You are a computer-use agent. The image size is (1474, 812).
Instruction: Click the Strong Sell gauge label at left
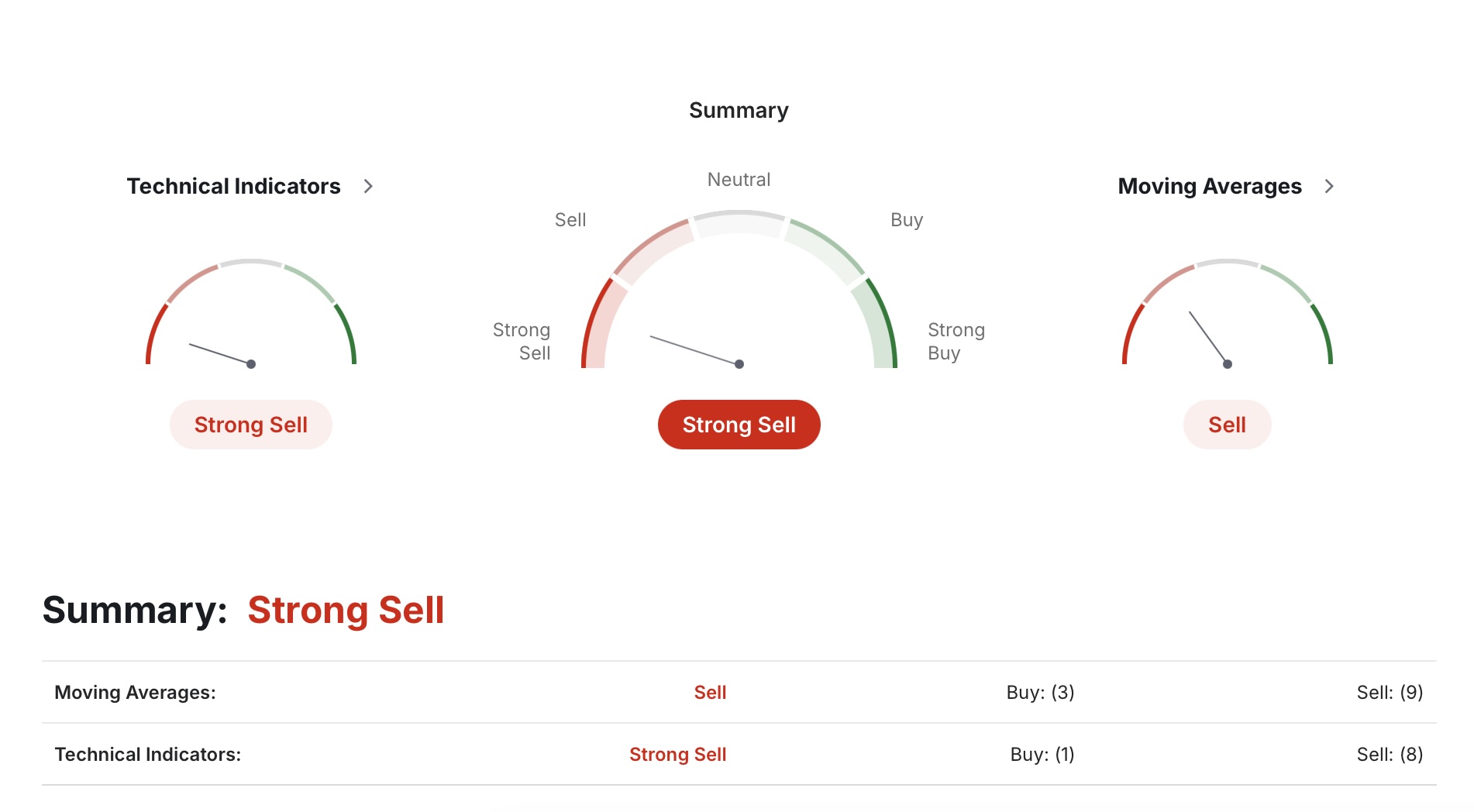[x=522, y=342]
